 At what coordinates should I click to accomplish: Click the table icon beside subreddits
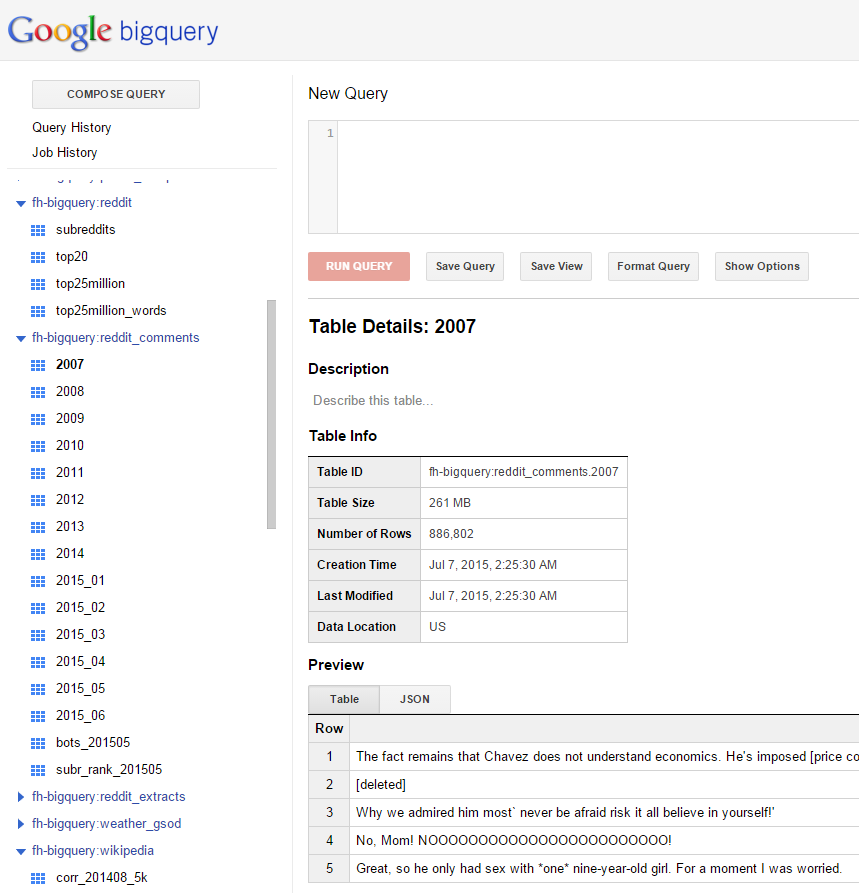(39, 230)
